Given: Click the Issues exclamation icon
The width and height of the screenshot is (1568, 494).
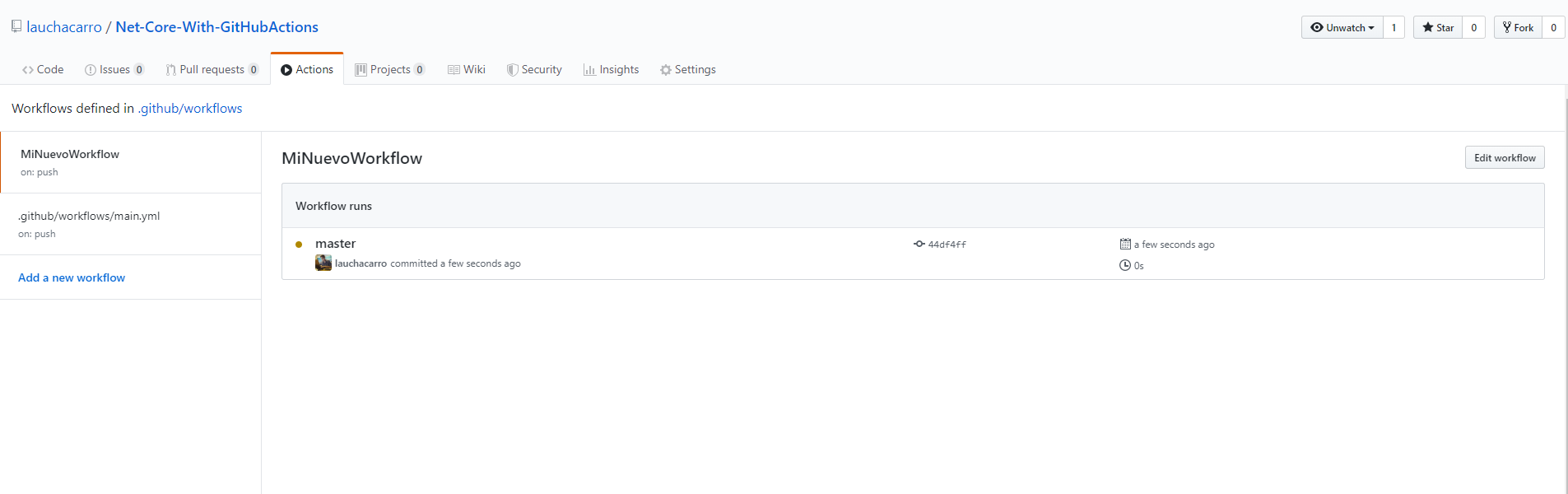Looking at the screenshot, I should [91, 70].
